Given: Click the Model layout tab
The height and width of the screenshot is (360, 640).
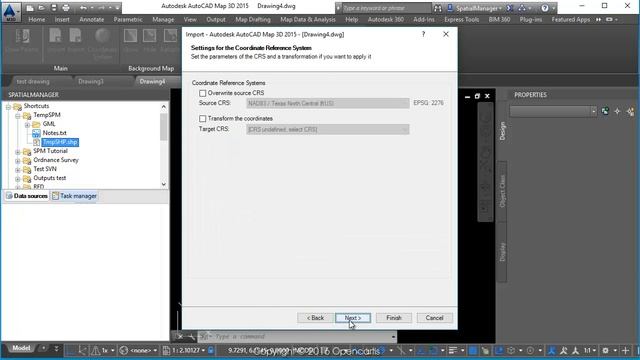Looking at the screenshot, I should pos(21,348).
